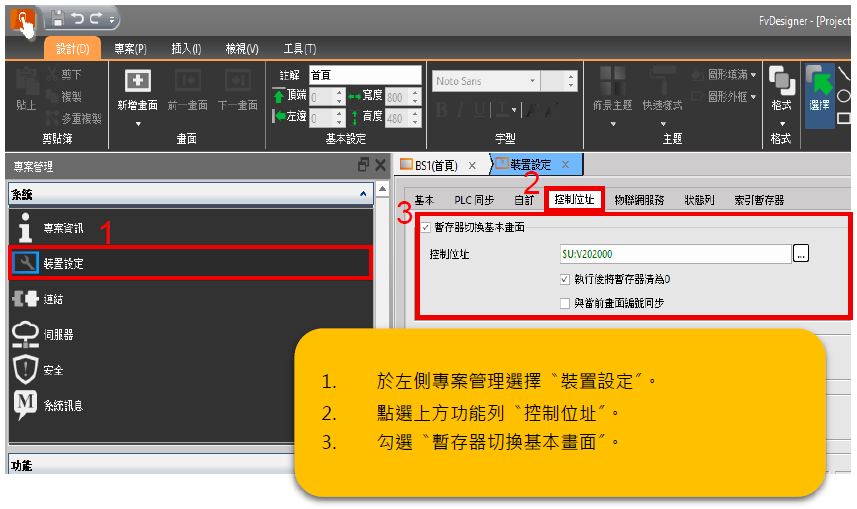This screenshot has height=509, width=857.
Task: Click the 控制位址 address input field
Action: [x=673, y=254]
